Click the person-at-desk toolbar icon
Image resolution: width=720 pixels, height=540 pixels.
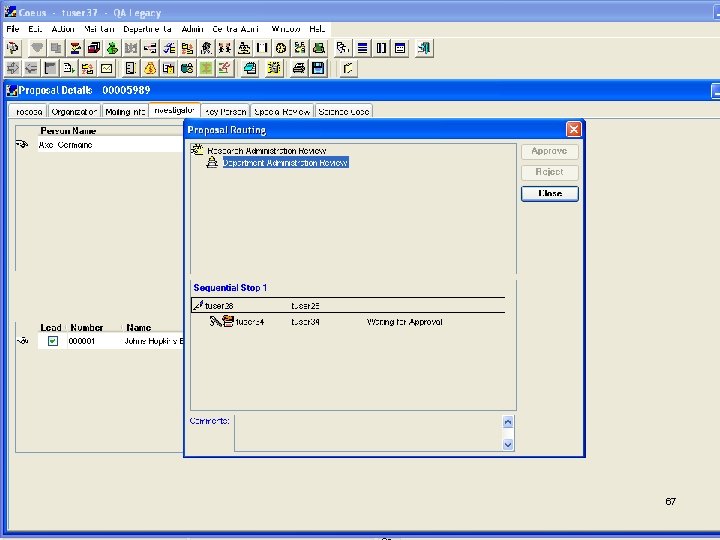(244, 48)
